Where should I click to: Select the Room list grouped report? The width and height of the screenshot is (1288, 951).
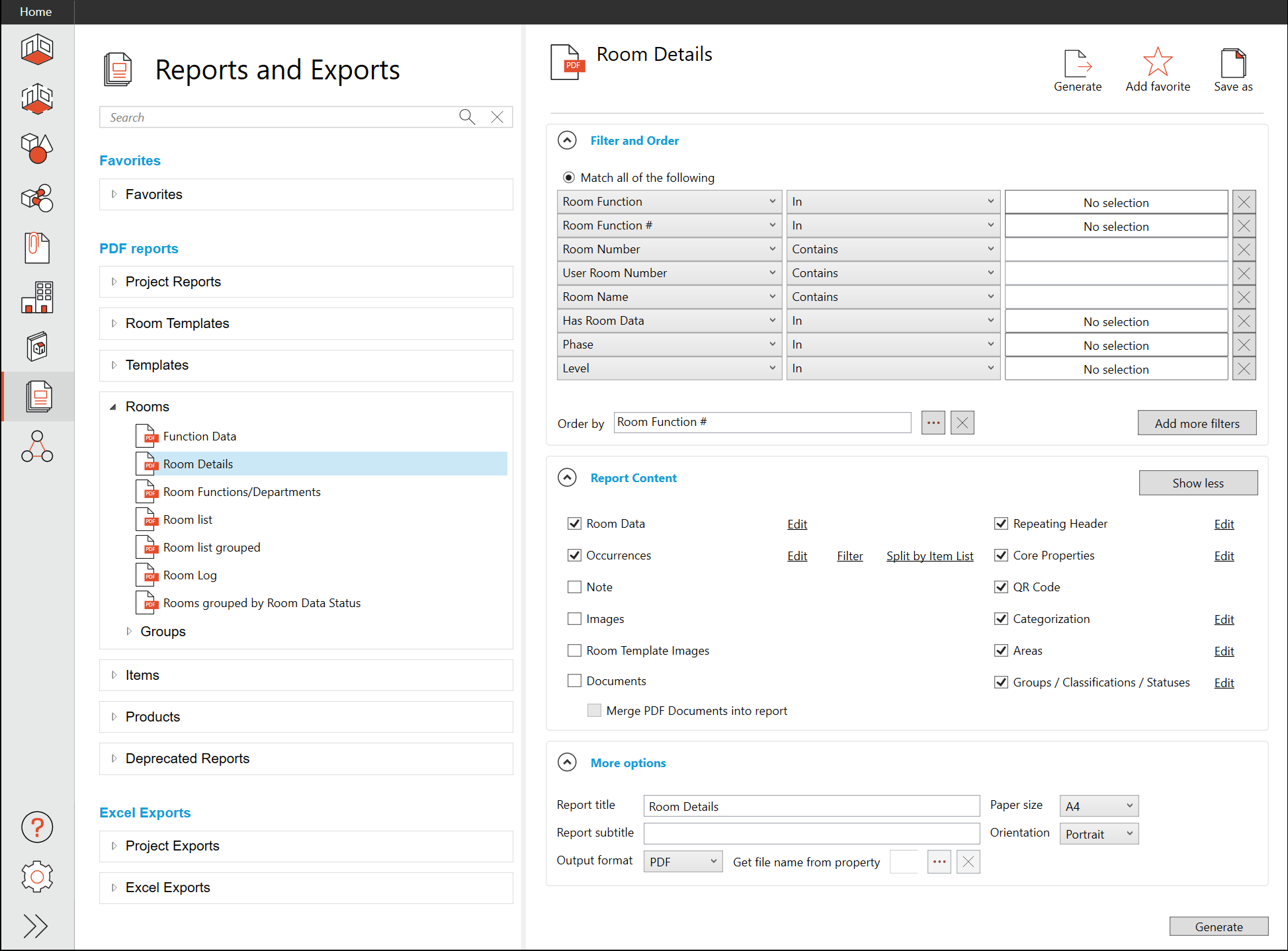click(212, 548)
